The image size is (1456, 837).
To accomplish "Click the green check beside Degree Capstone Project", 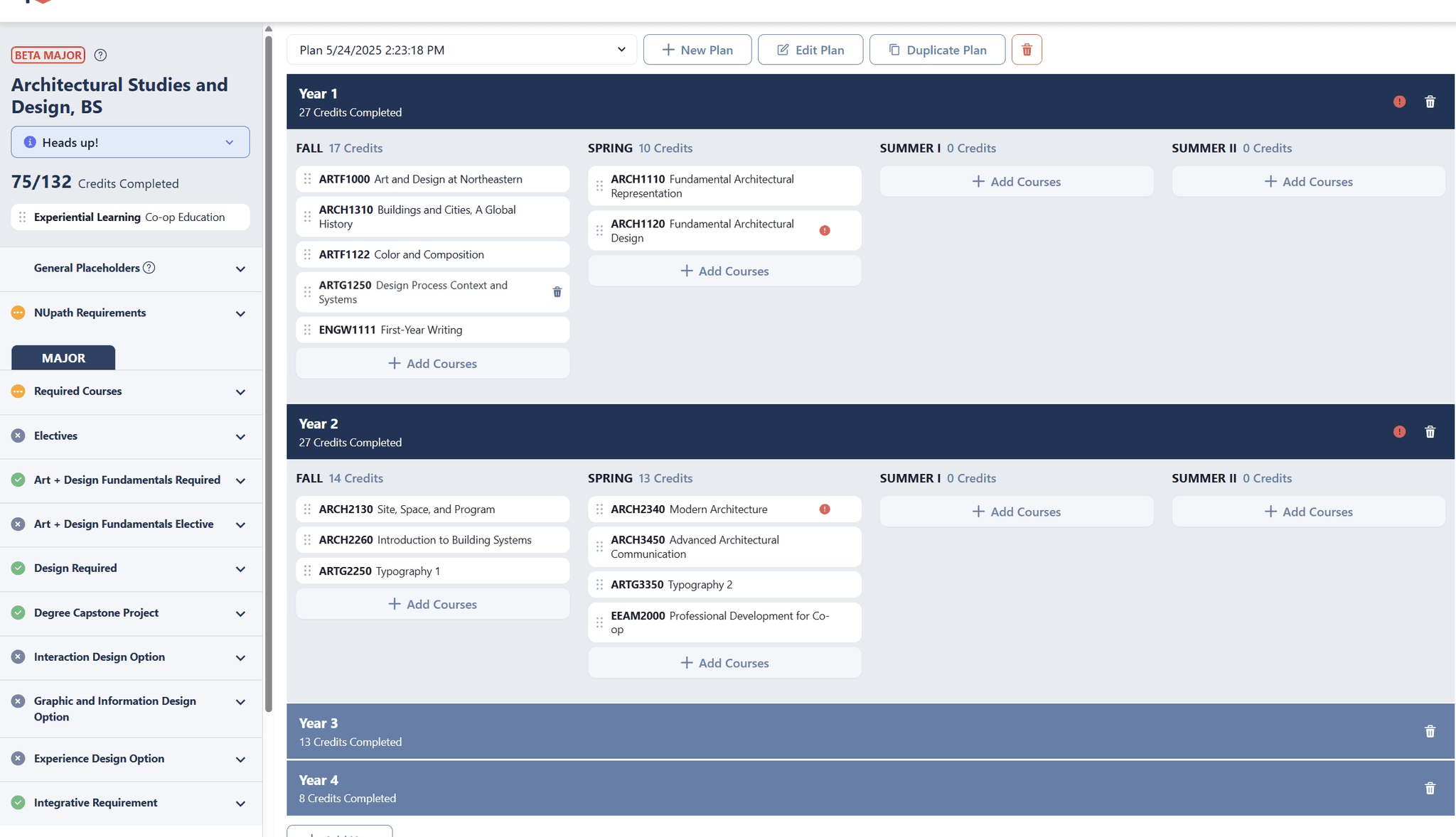I will 18,612.
